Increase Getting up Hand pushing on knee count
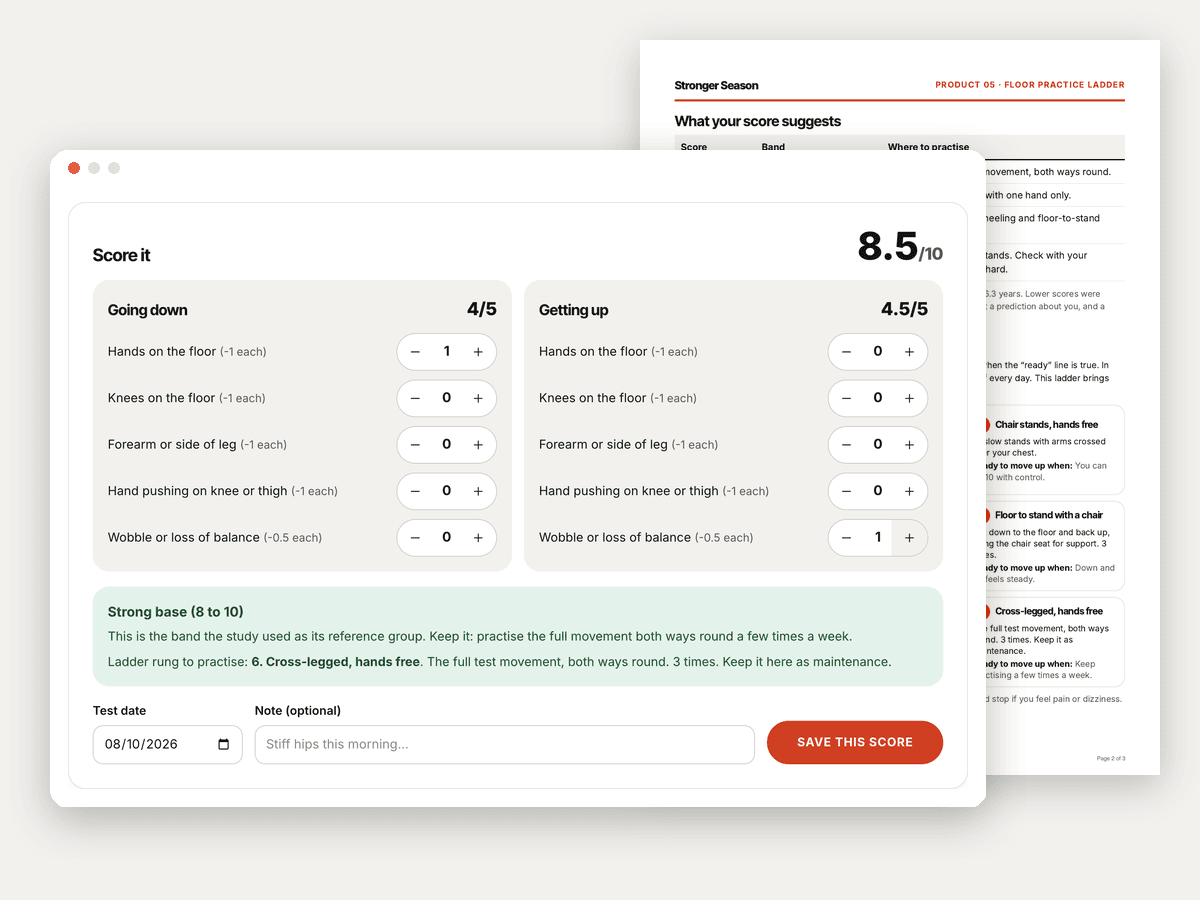1200x900 pixels. click(909, 491)
